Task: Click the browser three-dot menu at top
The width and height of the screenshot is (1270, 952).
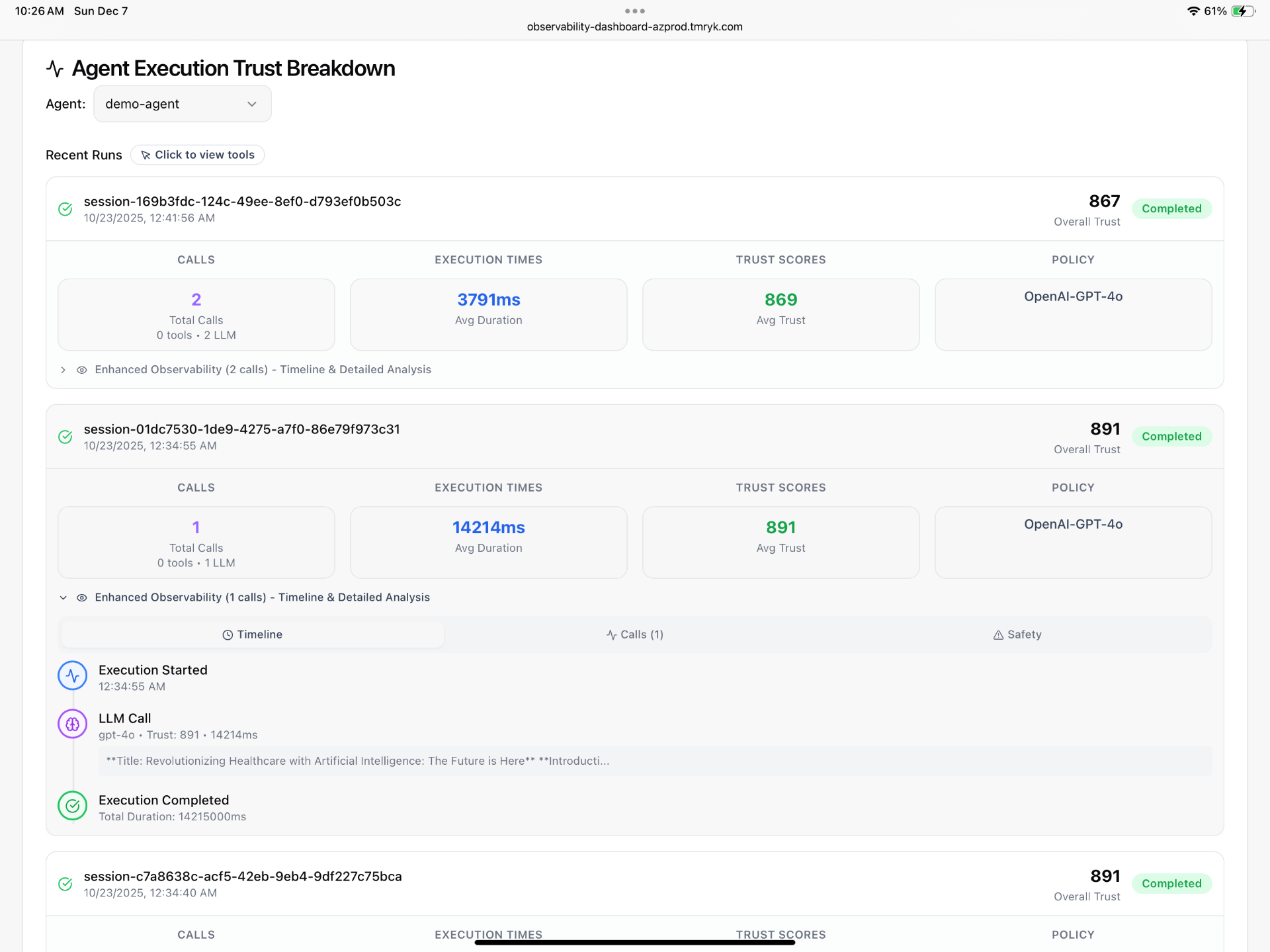Action: tap(635, 11)
